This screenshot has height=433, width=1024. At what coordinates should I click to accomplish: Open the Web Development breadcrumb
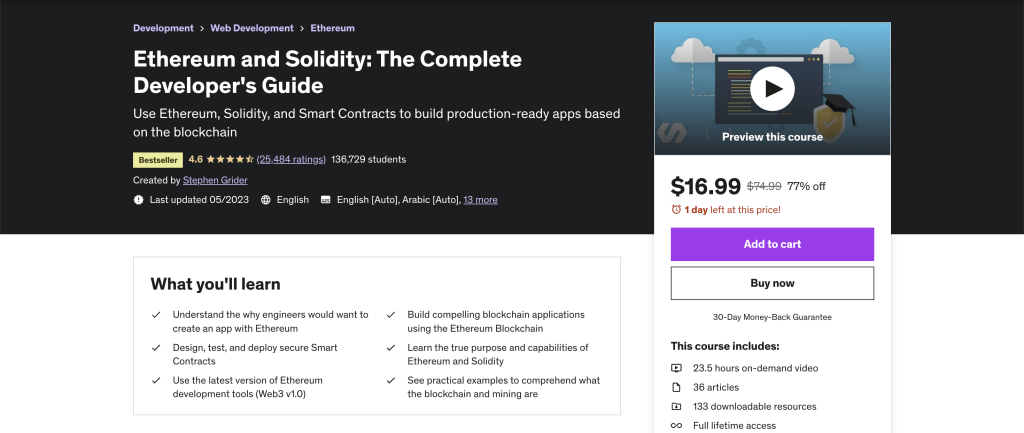(x=252, y=28)
